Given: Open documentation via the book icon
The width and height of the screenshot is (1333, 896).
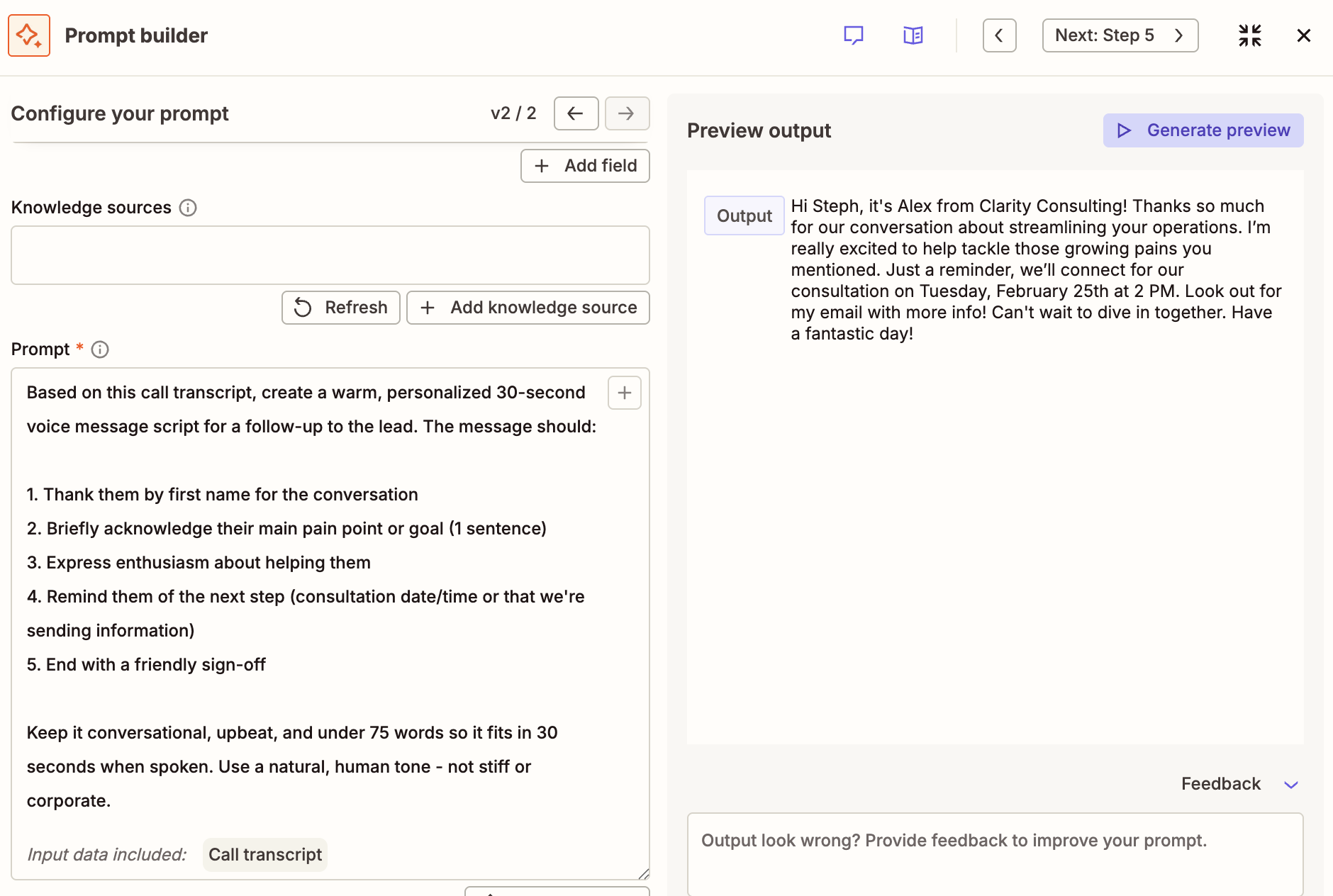Looking at the screenshot, I should [913, 35].
